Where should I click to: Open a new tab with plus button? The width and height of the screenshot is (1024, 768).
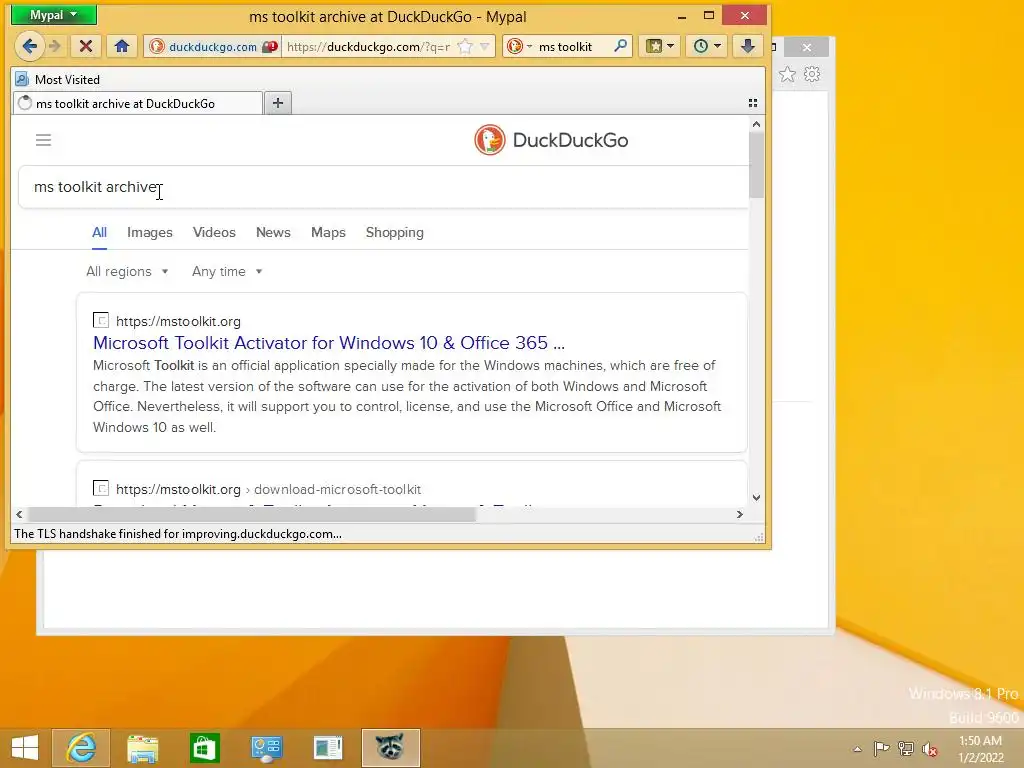coord(278,103)
